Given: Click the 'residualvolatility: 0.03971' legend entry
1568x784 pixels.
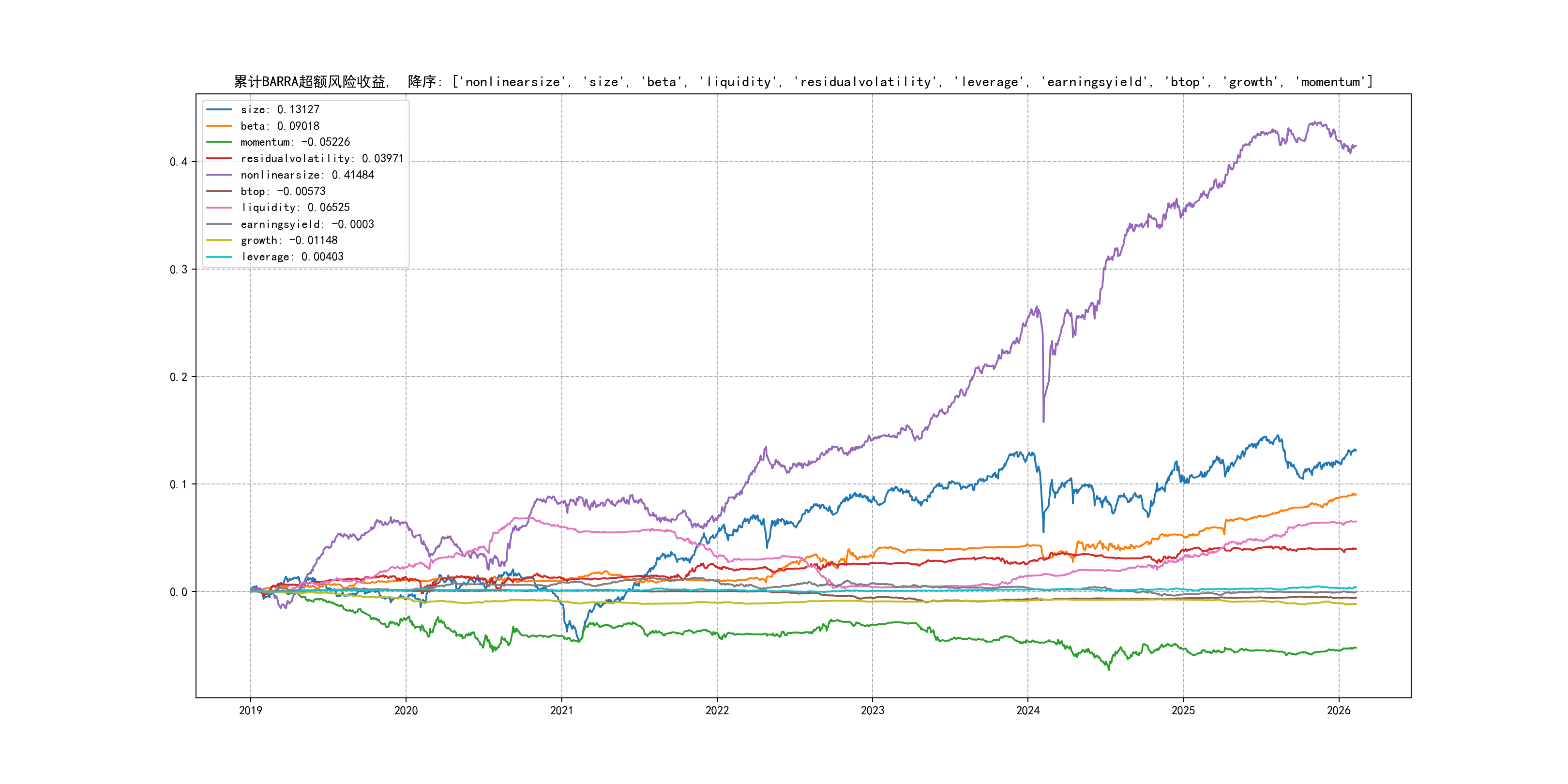Looking at the screenshot, I should point(322,159).
